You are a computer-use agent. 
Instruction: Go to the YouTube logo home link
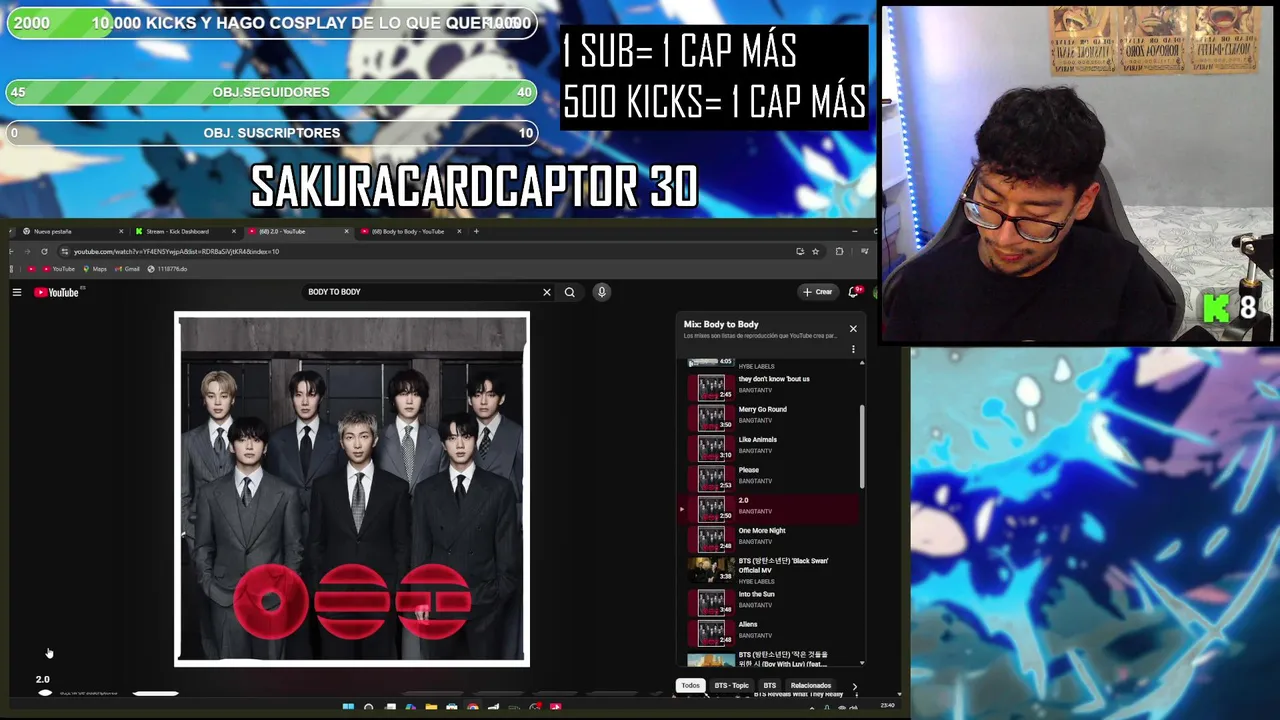click(57, 292)
